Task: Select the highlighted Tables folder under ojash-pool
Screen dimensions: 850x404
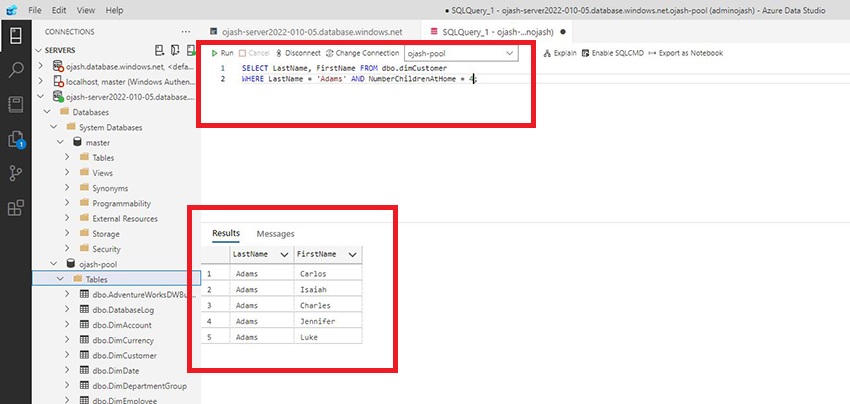Action: (117, 279)
